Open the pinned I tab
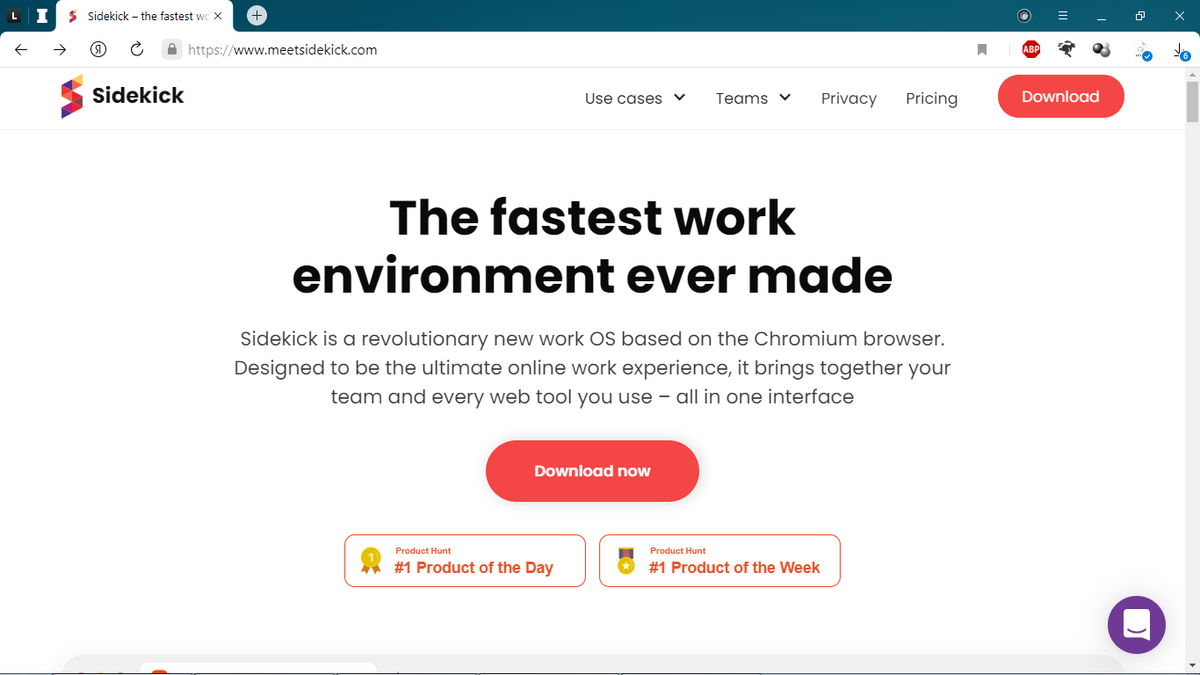The height and width of the screenshot is (675, 1200). [x=40, y=16]
